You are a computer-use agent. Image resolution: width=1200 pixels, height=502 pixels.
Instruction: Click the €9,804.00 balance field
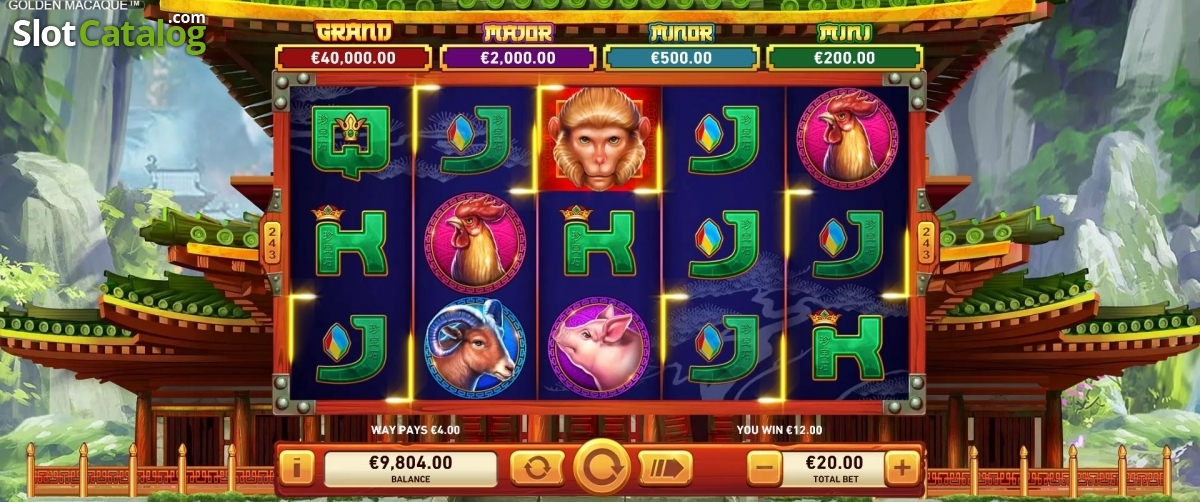pyautogui.click(x=411, y=468)
